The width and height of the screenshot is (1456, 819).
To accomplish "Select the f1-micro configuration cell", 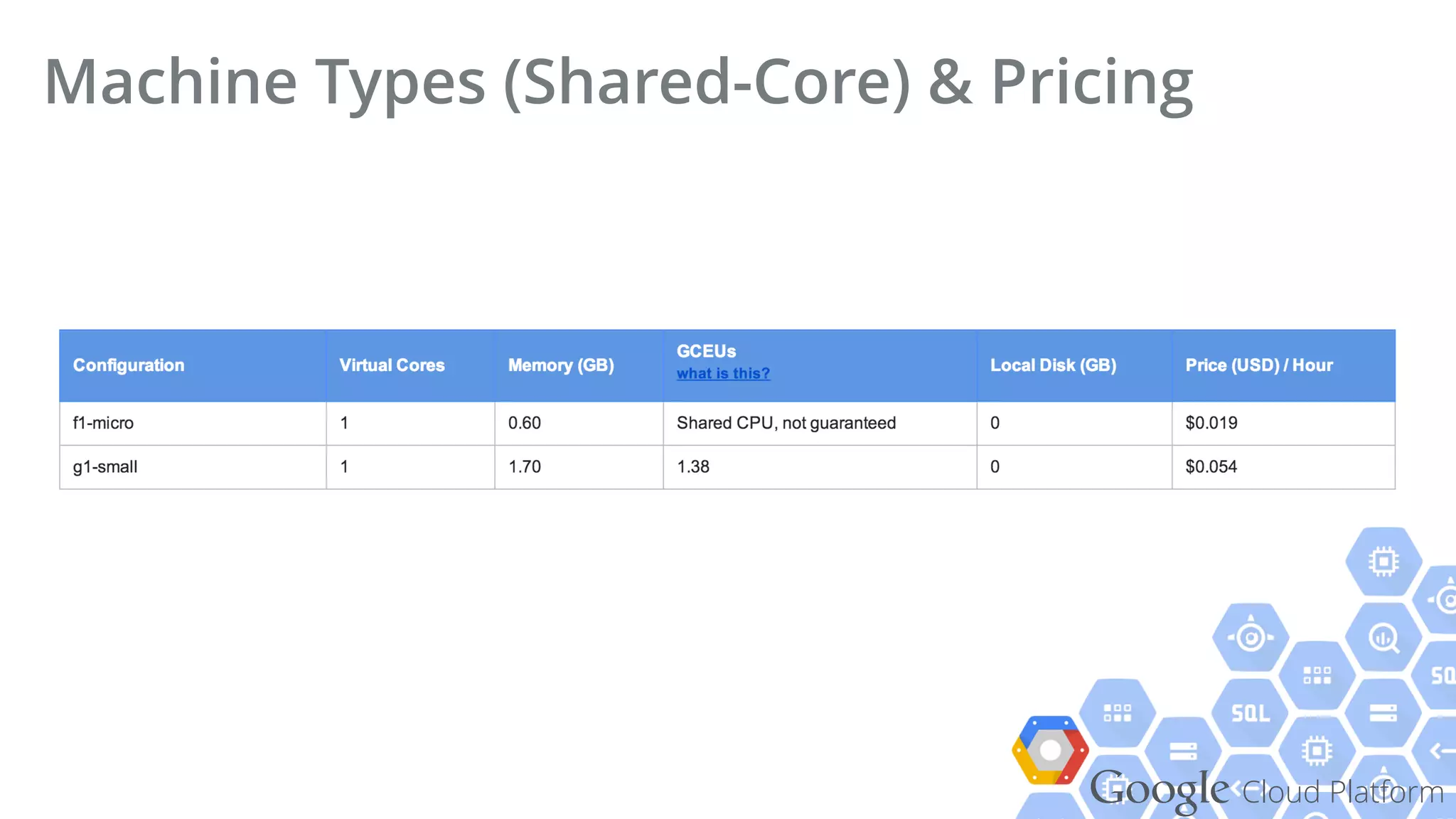I will pyautogui.click(x=193, y=424).
